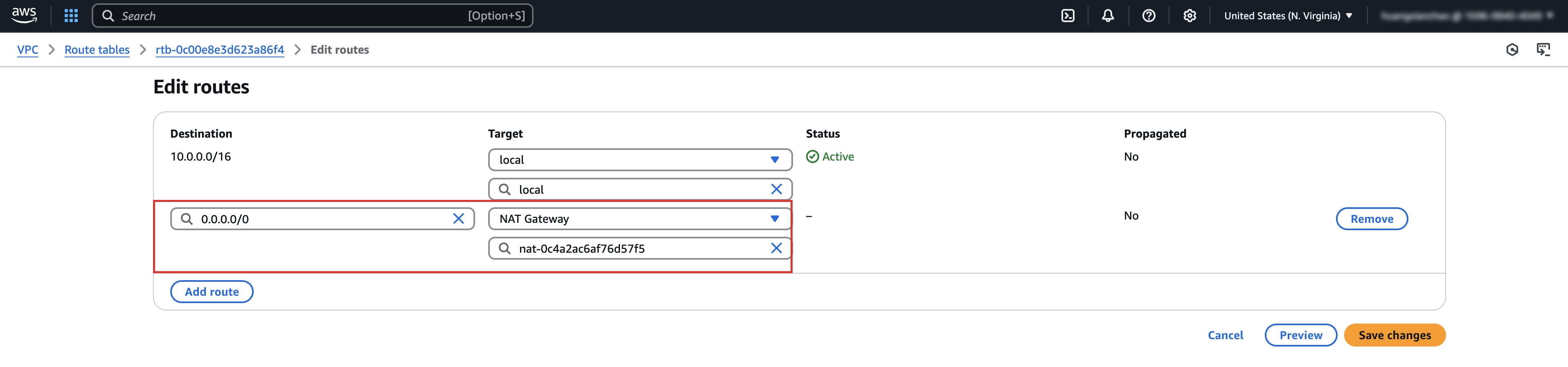Expand the local target dropdown
Viewport: 1568px width, 367px height.
tap(640, 160)
